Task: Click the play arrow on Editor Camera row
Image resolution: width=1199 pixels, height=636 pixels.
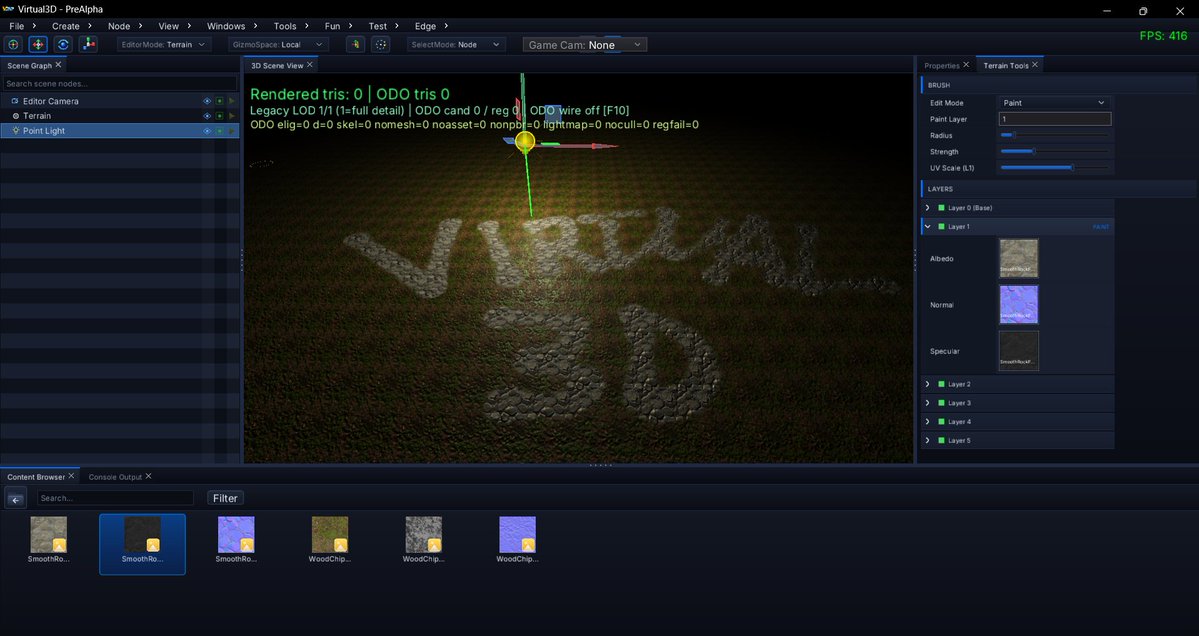Action: click(x=232, y=101)
